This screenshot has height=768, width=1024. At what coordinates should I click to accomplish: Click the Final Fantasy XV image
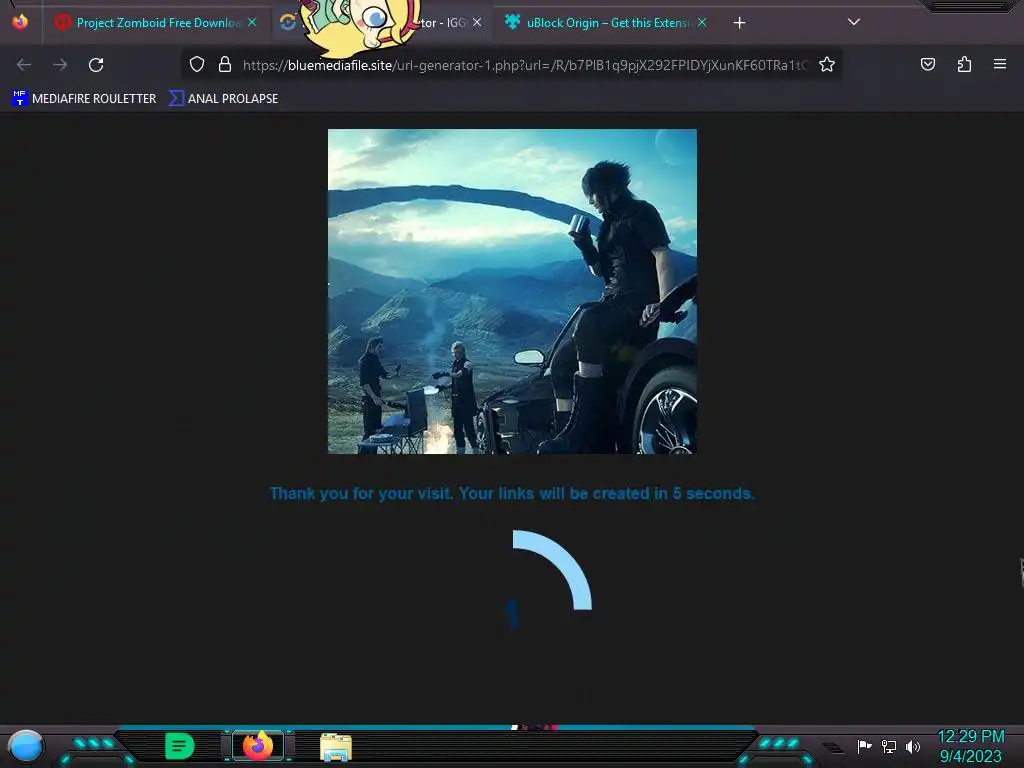click(x=512, y=291)
